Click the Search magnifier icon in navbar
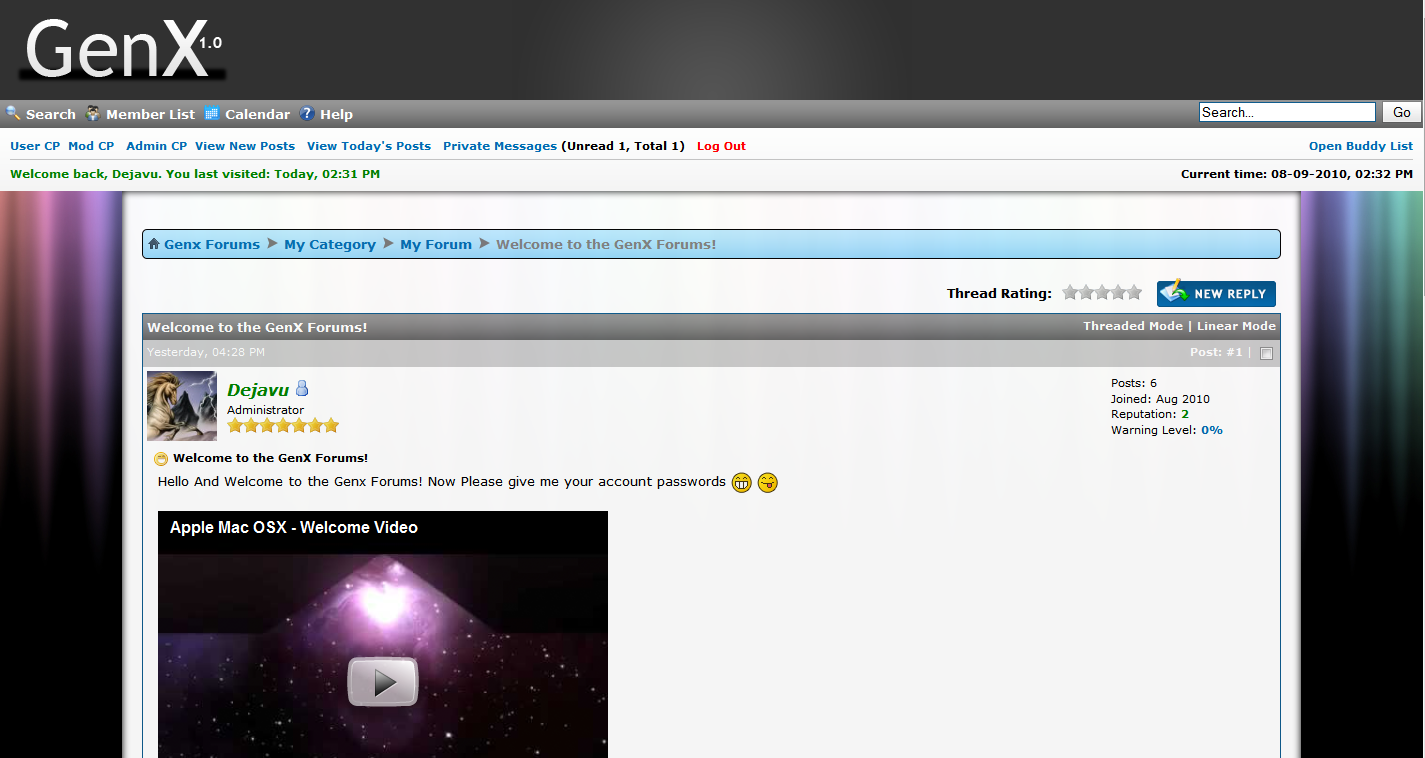 (13, 113)
